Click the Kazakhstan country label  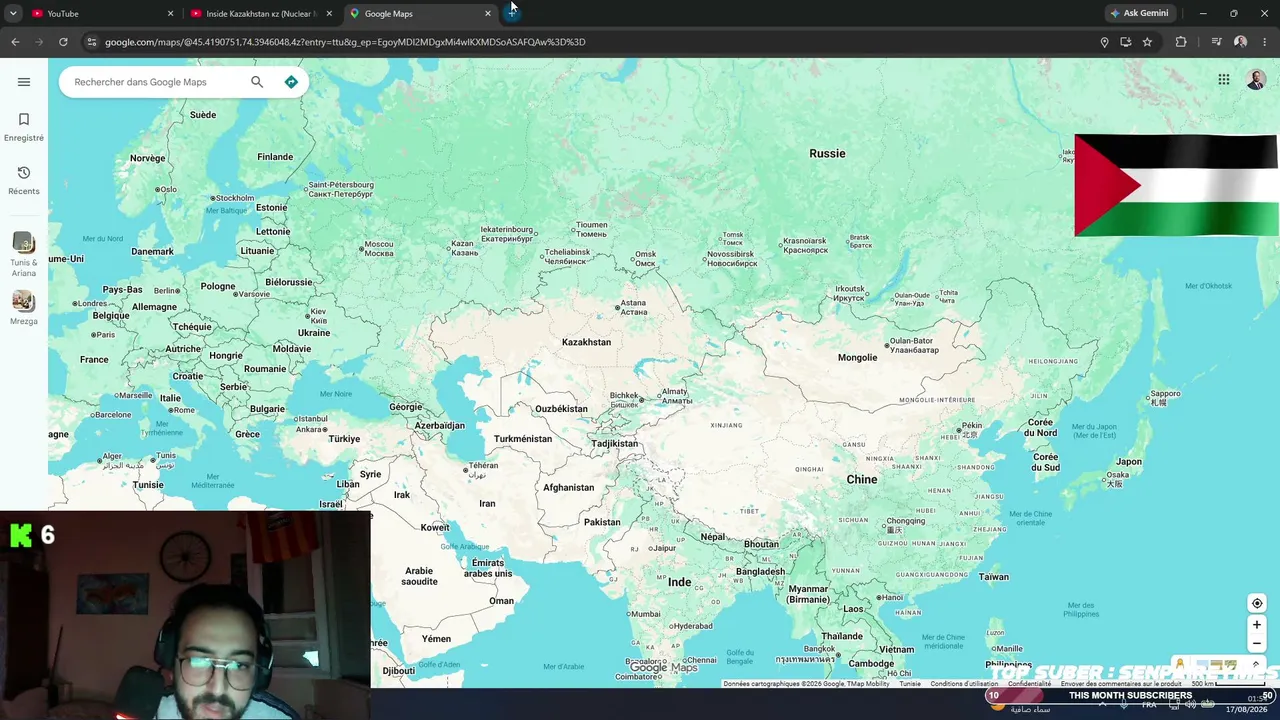click(x=586, y=342)
